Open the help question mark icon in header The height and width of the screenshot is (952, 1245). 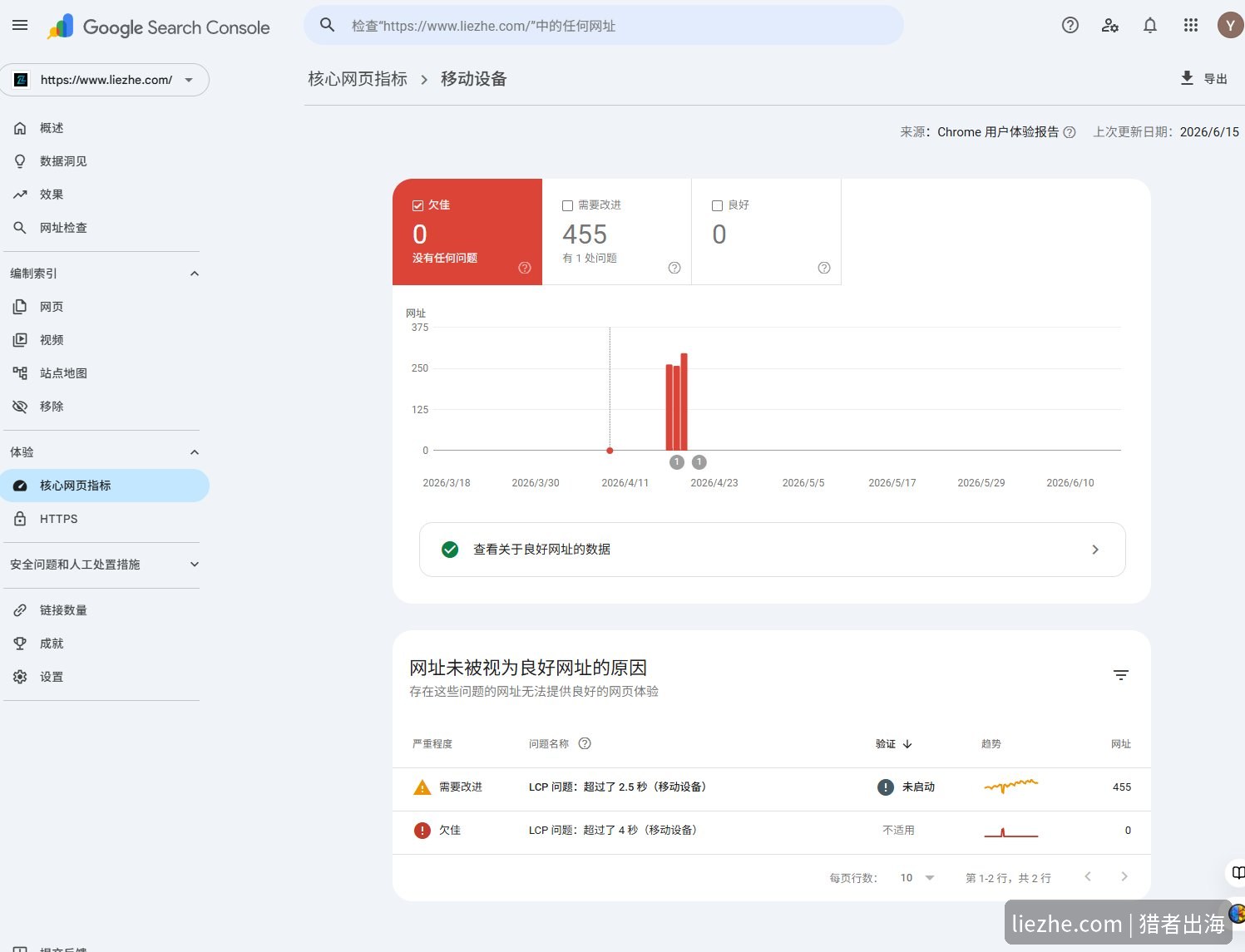coord(1070,26)
